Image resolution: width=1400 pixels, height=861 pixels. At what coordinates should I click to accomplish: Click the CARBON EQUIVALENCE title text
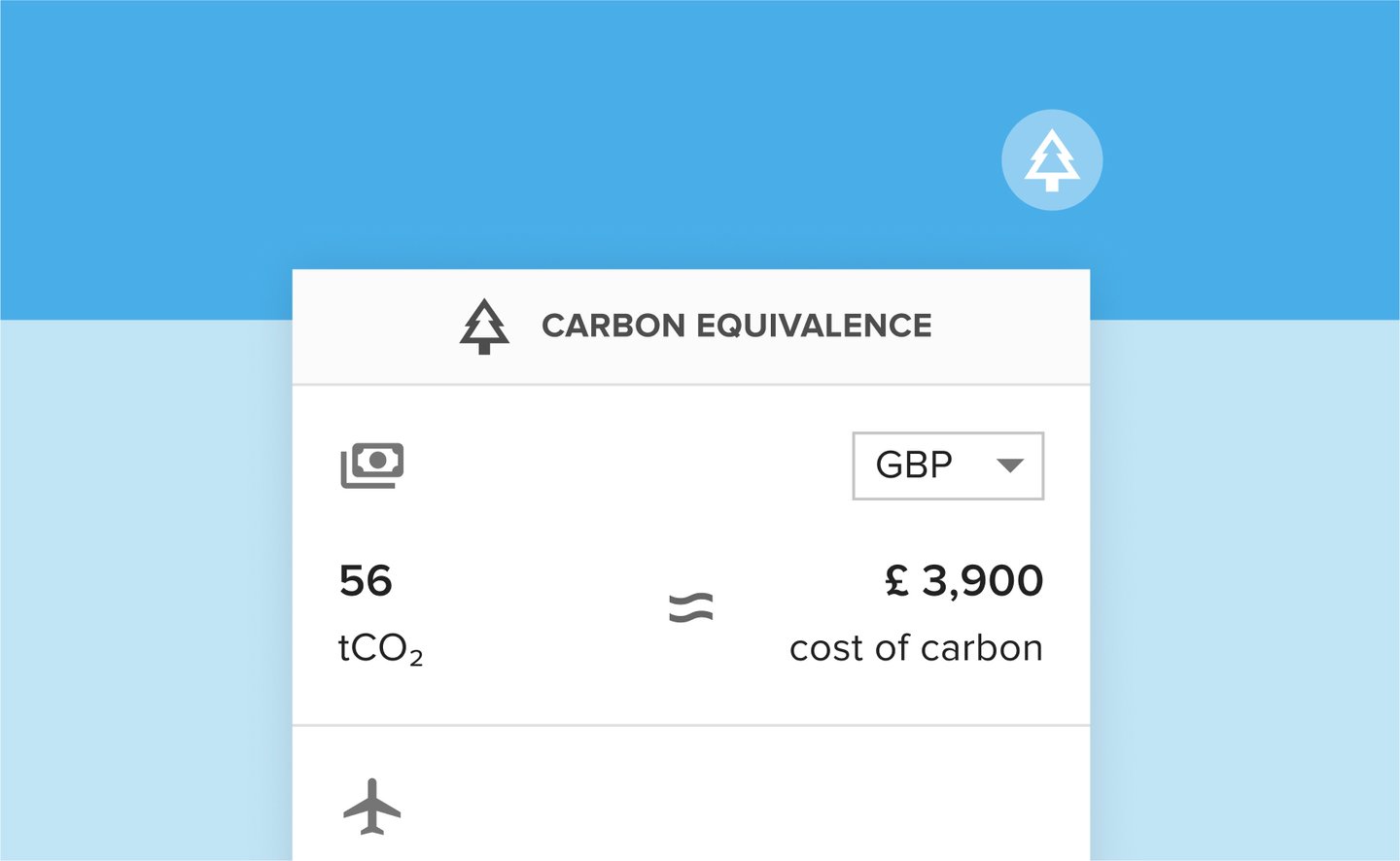pyautogui.click(x=736, y=326)
